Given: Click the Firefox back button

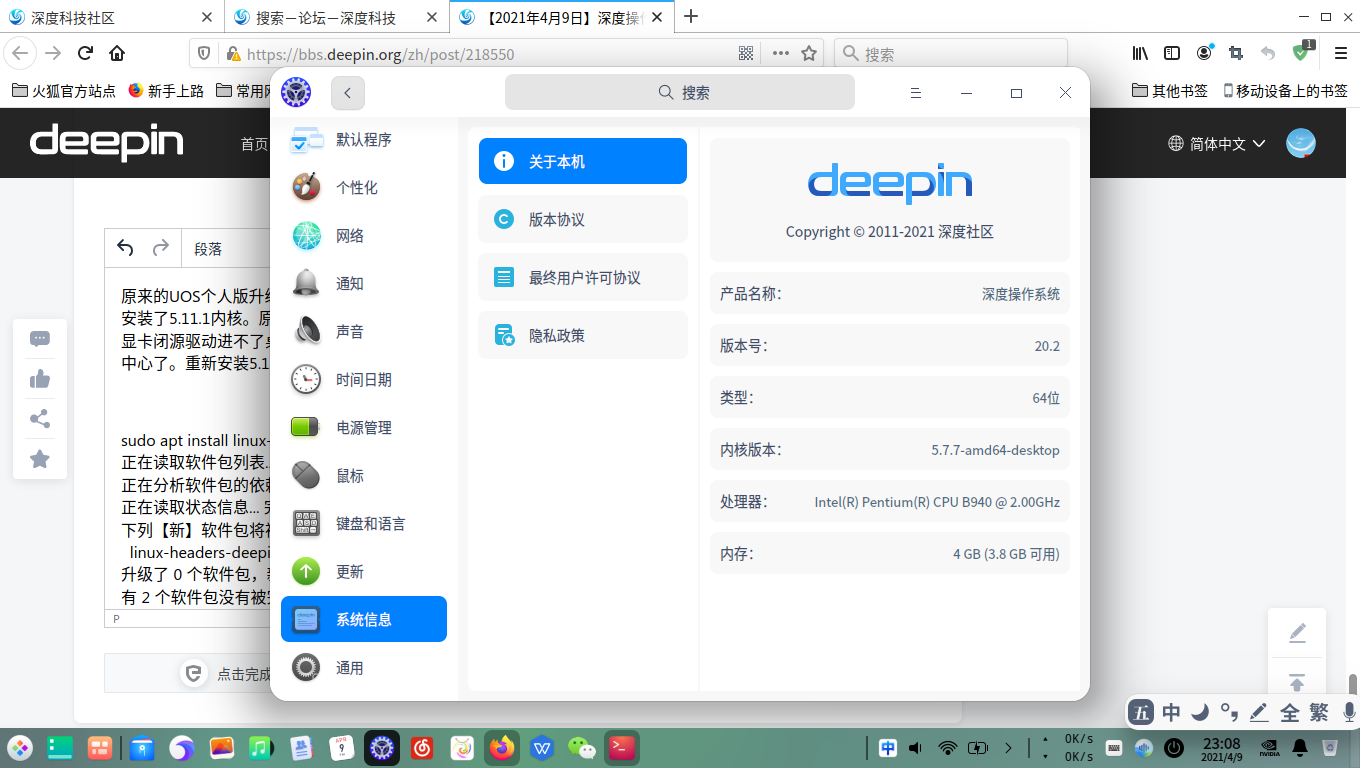Looking at the screenshot, I should tap(21, 54).
